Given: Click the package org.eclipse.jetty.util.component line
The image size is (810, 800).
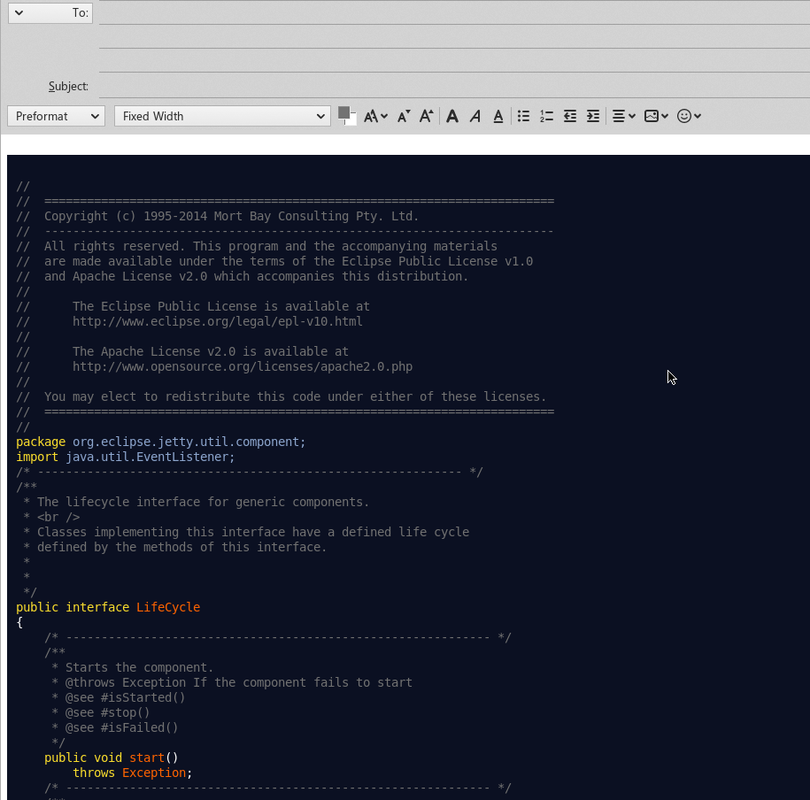Looking at the screenshot, I should 161,442.
